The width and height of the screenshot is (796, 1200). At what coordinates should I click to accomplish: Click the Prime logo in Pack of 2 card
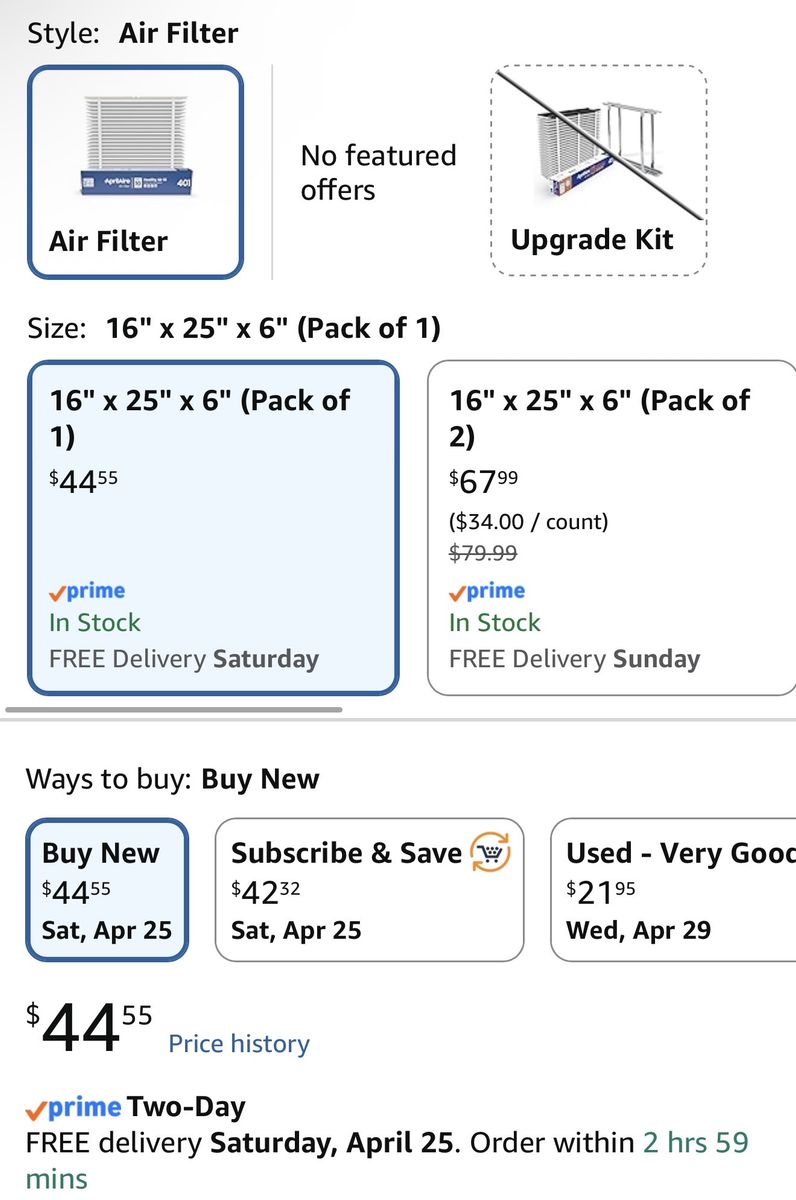(x=487, y=591)
